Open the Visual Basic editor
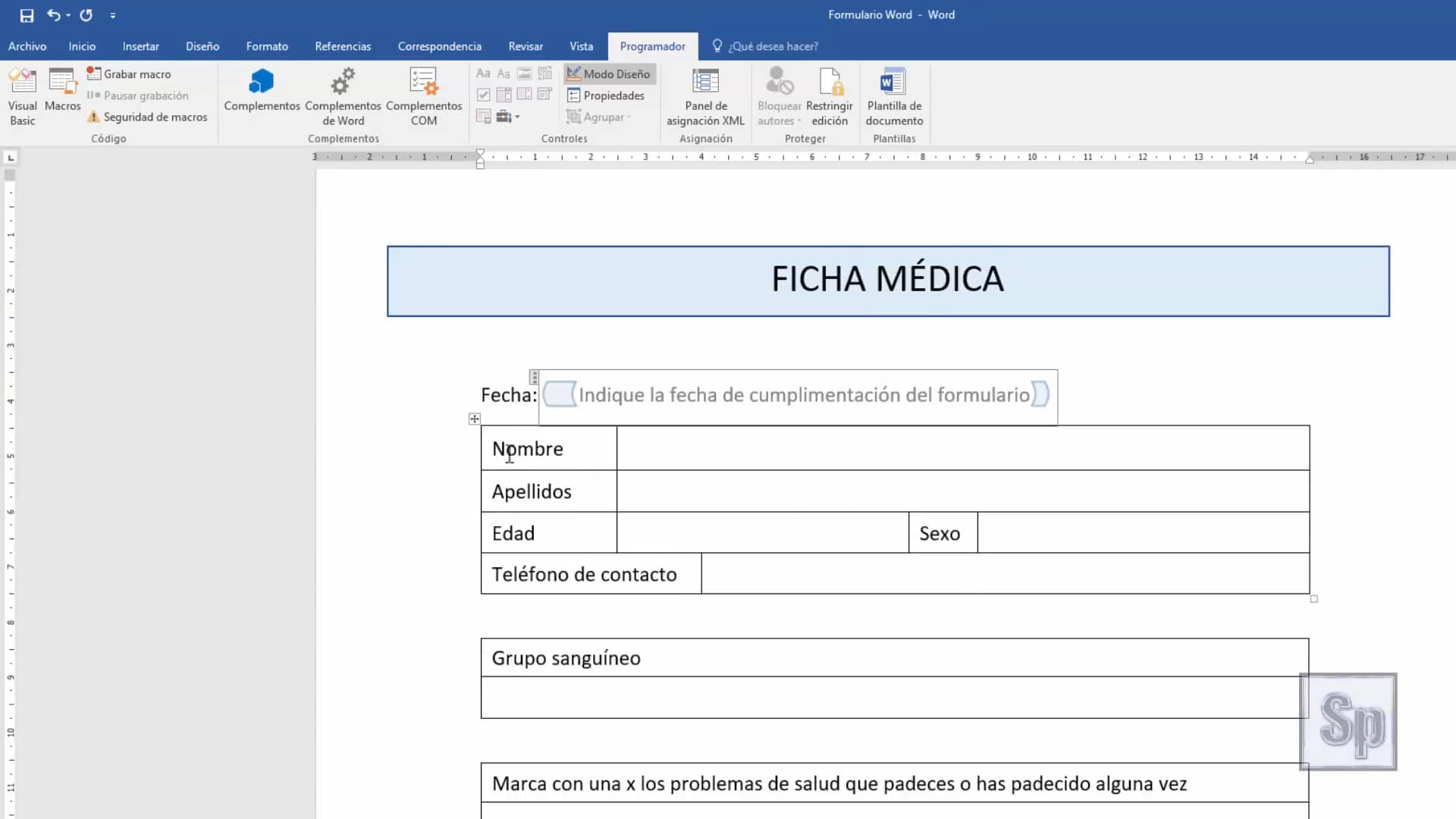Screen dimensions: 1456x819 pyautogui.click(x=22, y=95)
